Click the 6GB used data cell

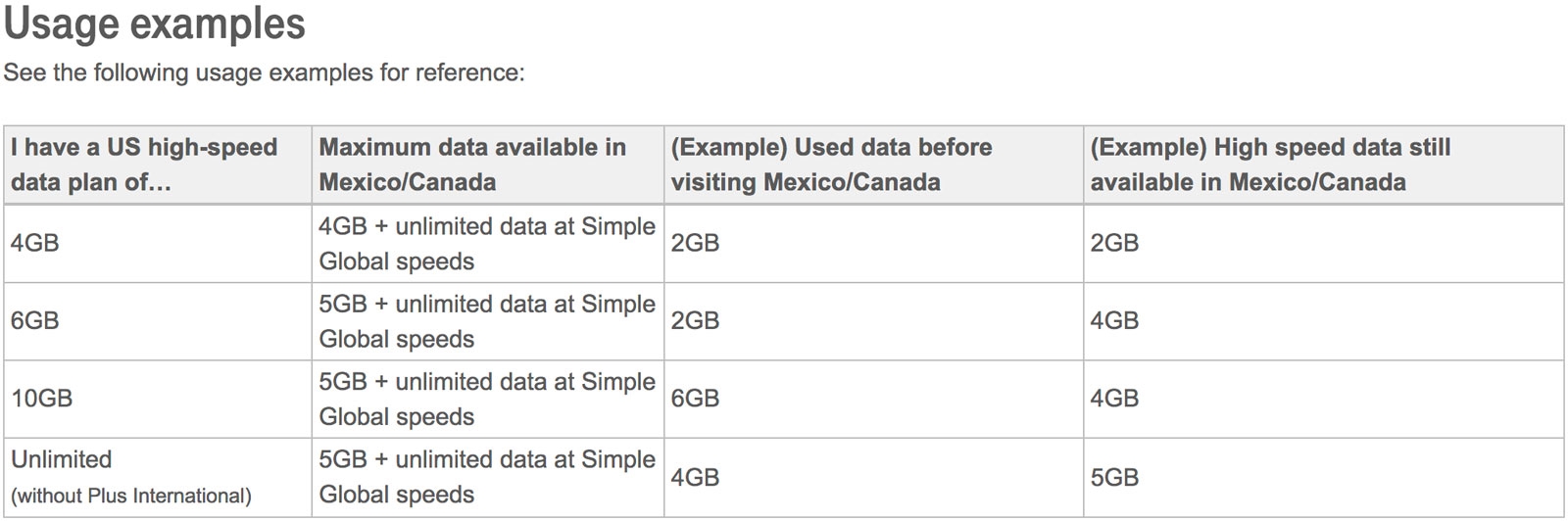pyautogui.click(x=873, y=399)
